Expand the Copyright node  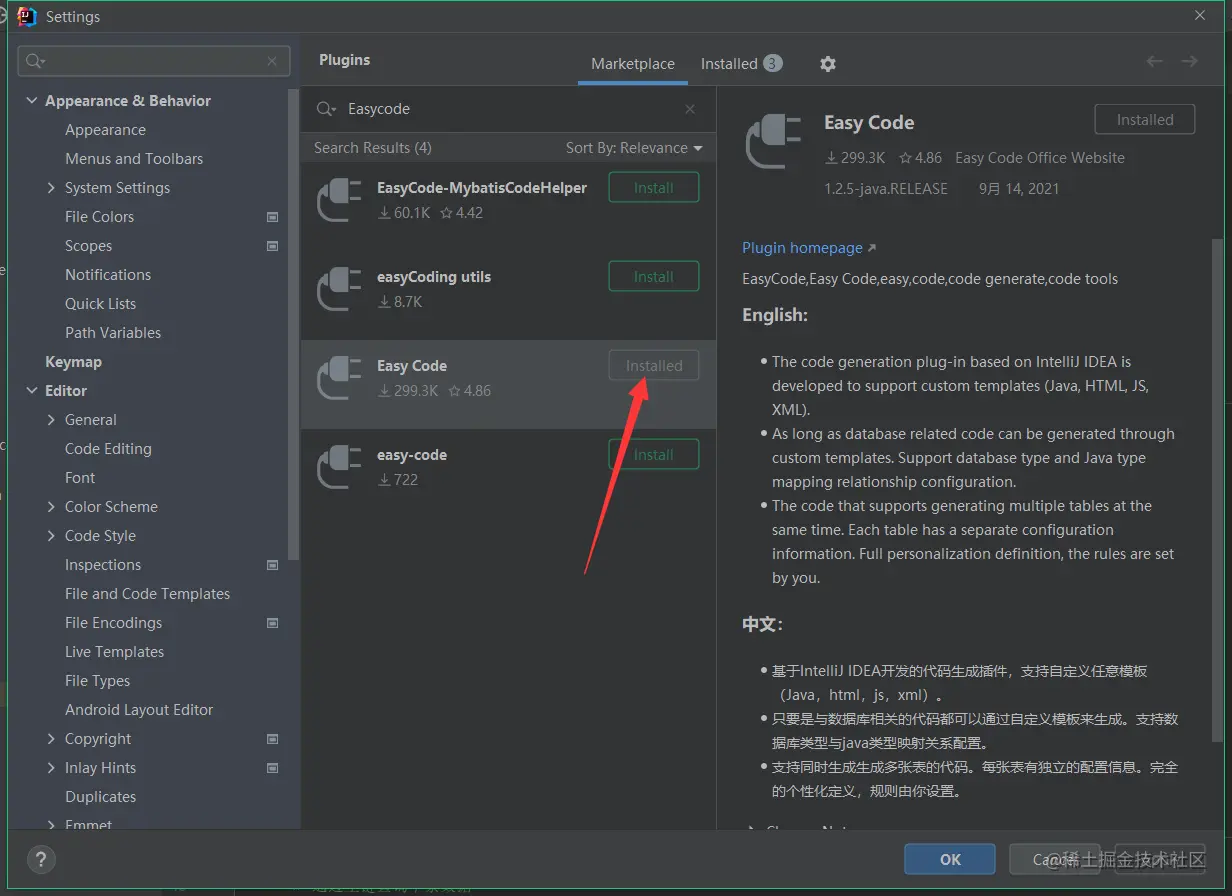[51, 739]
